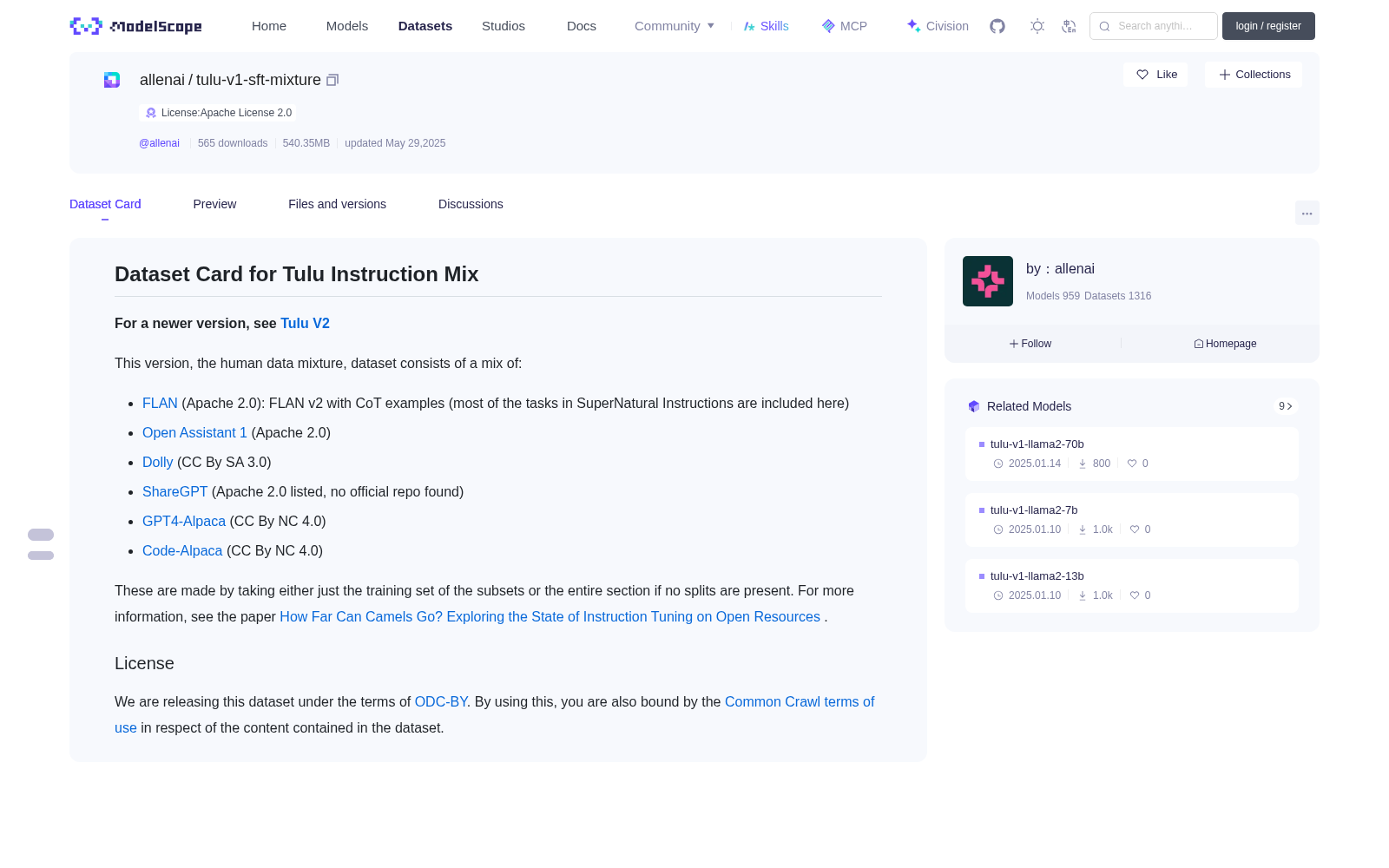1389x868 pixels.
Task: Click the clock icon on tulu-v1-llama2-13b
Action: click(x=998, y=595)
